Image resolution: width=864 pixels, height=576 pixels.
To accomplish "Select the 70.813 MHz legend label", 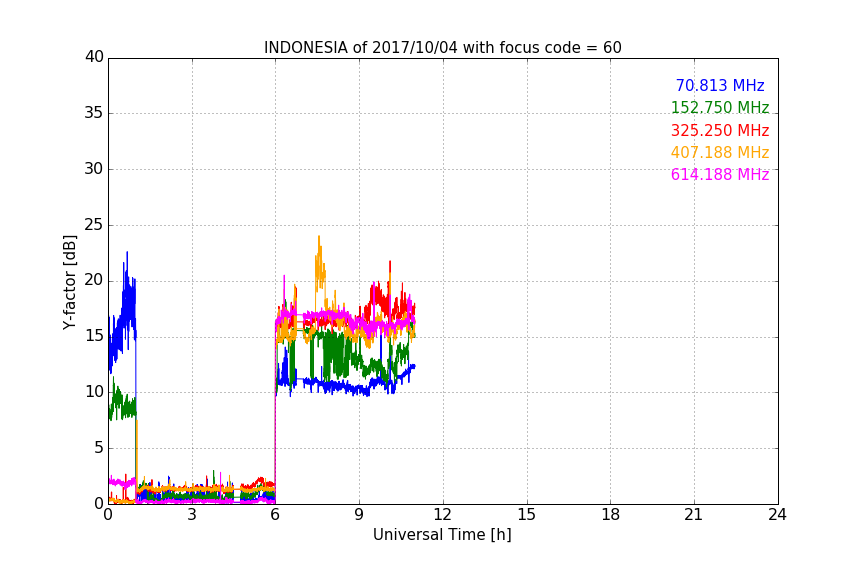I will click(720, 86).
